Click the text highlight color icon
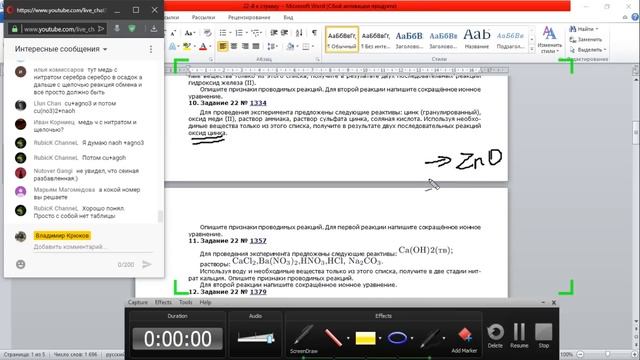 click(187, 47)
